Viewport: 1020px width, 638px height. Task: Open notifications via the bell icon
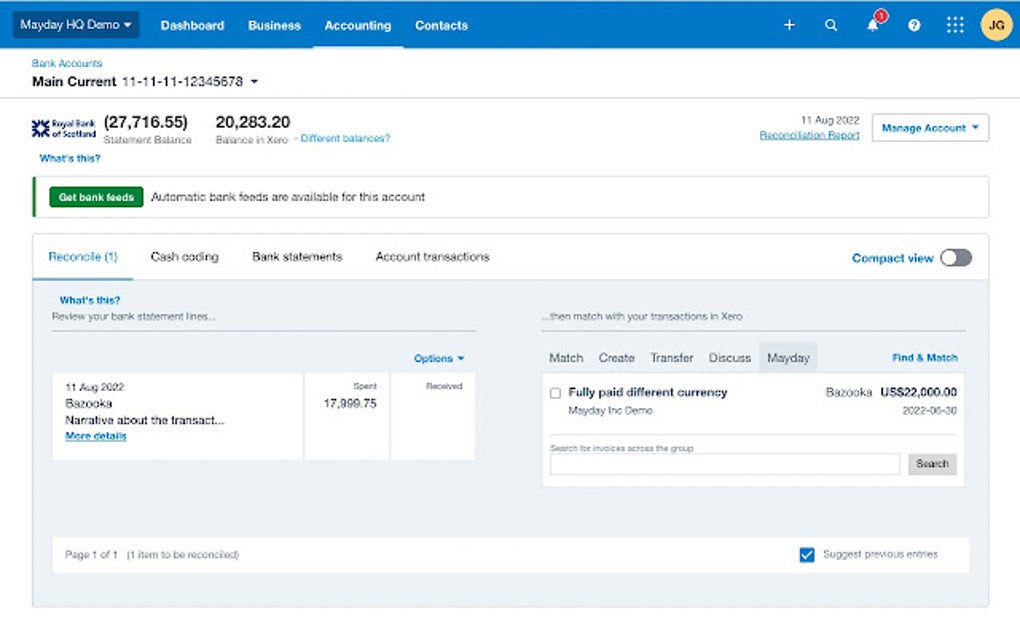point(871,26)
